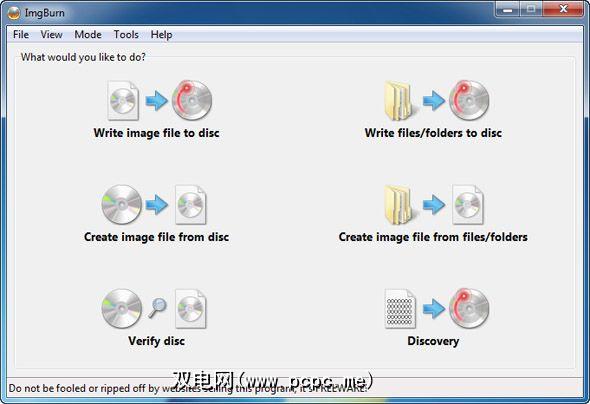Click the ImgBurn app icon in title bar
This screenshot has width=590, height=404.
pos(14,13)
